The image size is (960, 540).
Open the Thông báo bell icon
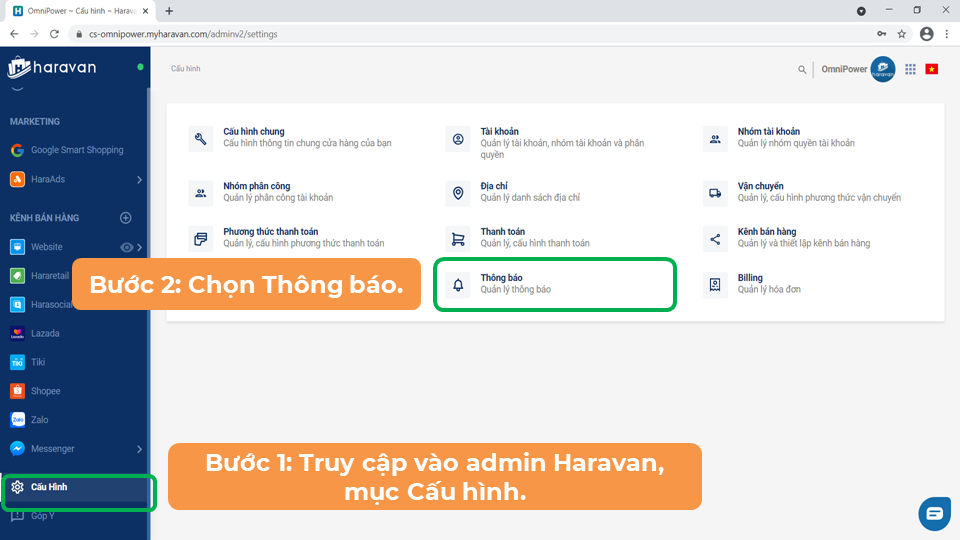coord(458,285)
